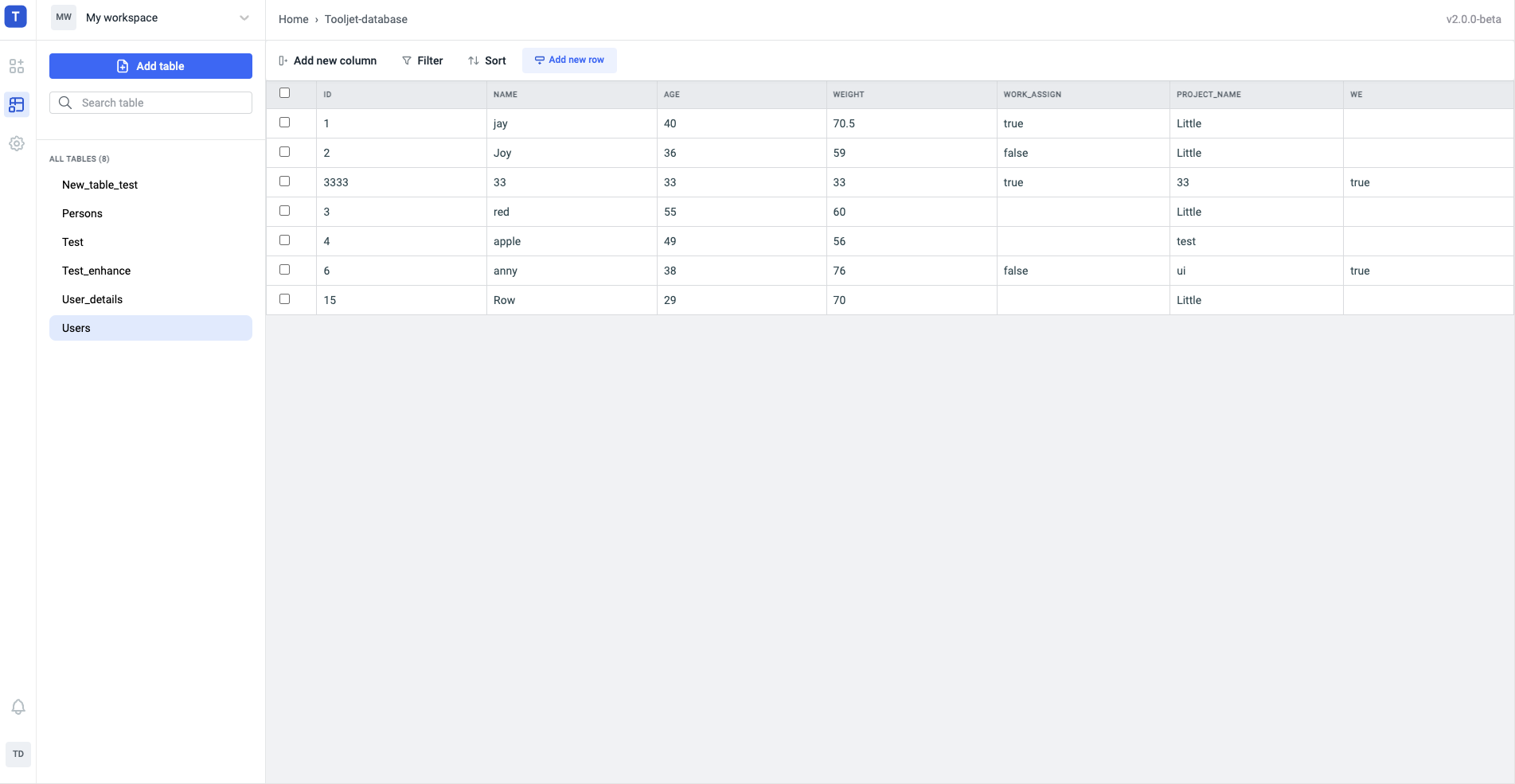Click the ToolJet logo icon
1515x784 pixels.
coord(16,17)
